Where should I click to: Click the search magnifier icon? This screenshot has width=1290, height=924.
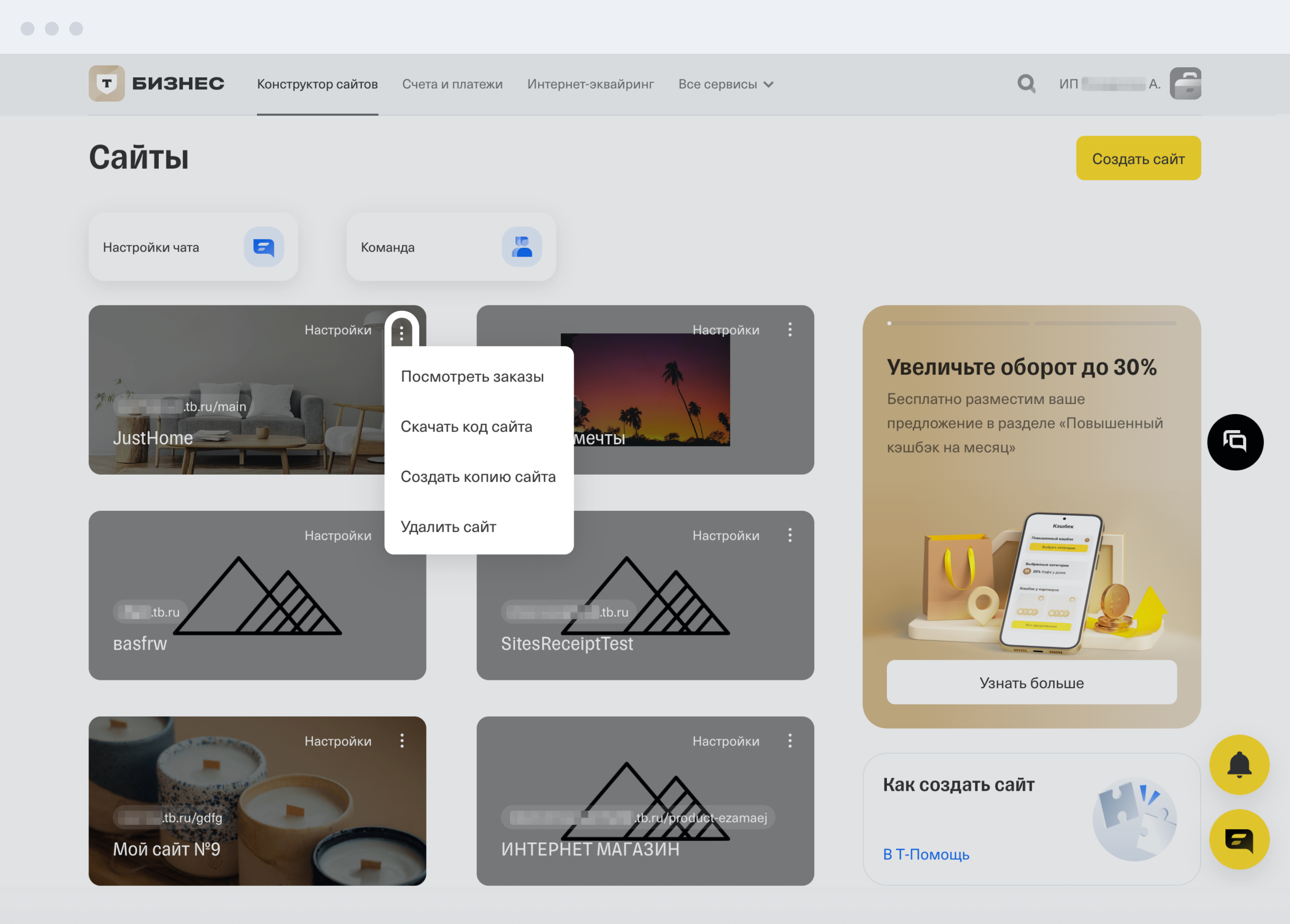pyautogui.click(x=1026, y=84)
